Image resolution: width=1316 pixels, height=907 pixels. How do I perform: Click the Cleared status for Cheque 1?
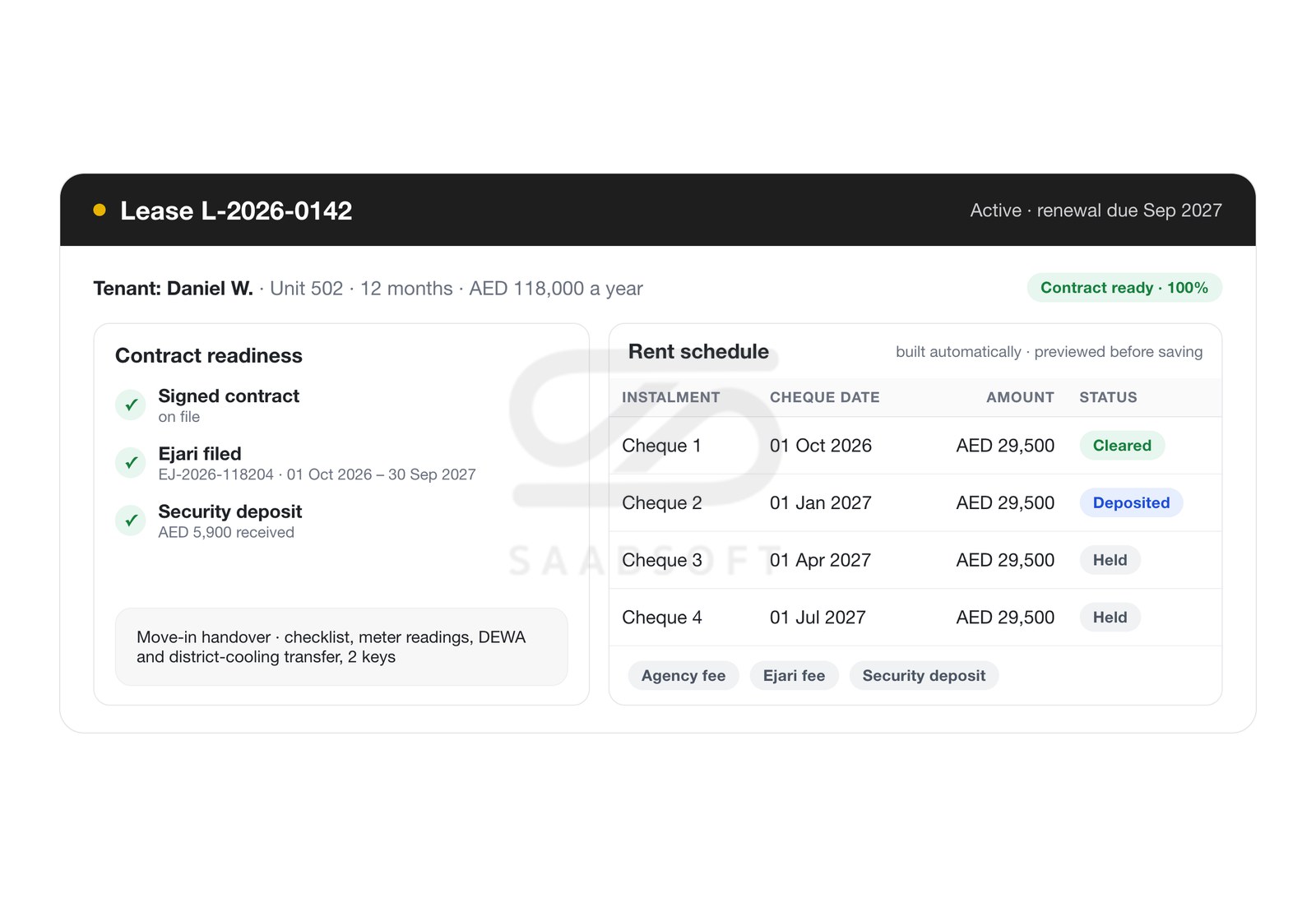pos(1122,445)
